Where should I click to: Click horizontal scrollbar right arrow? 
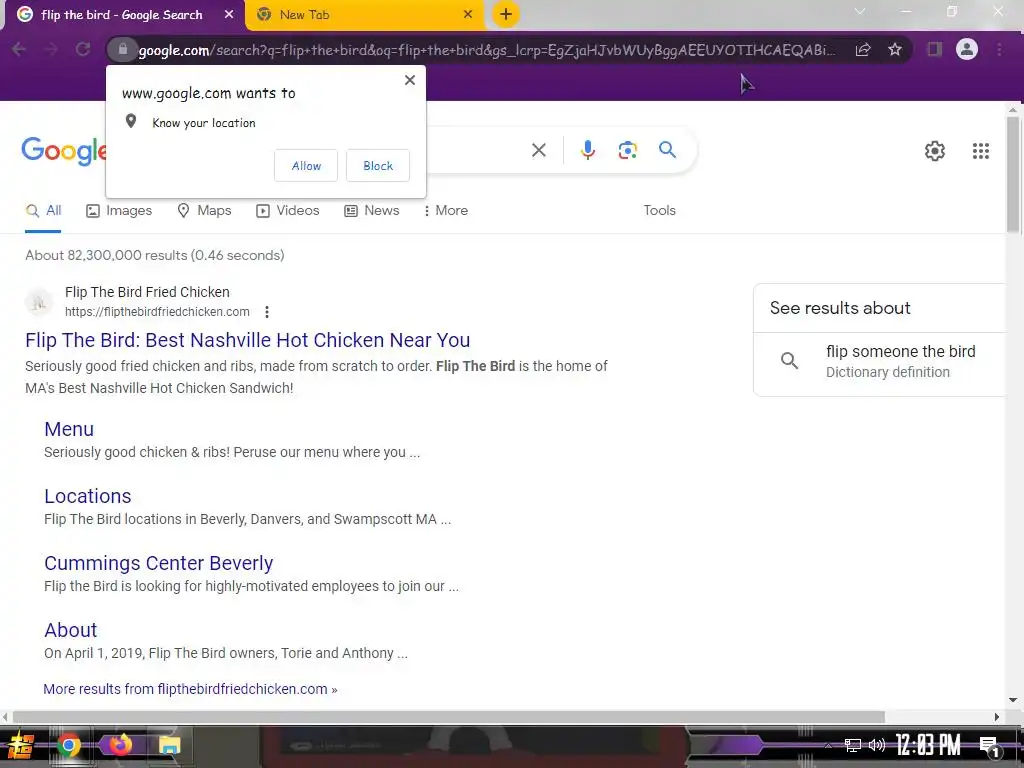[x=997, y=717]
